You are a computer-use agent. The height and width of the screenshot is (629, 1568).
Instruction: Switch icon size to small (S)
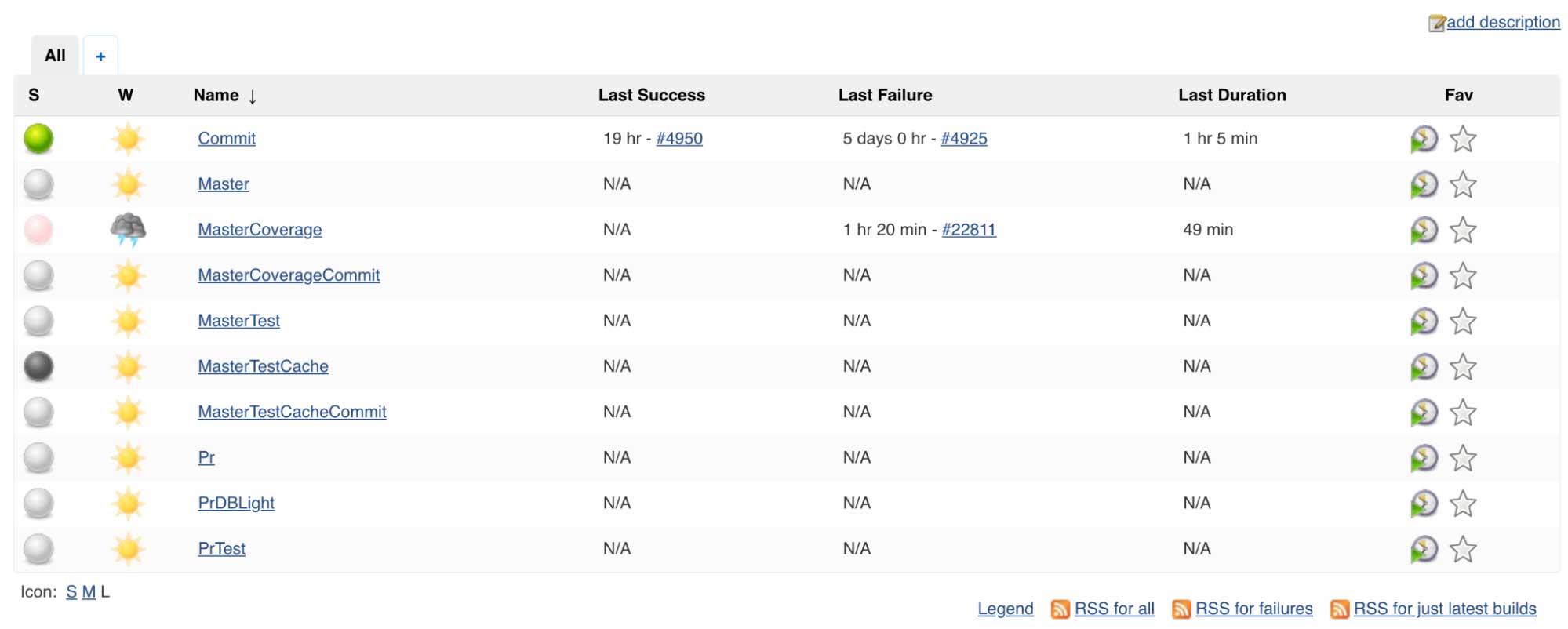pos(71,592)
